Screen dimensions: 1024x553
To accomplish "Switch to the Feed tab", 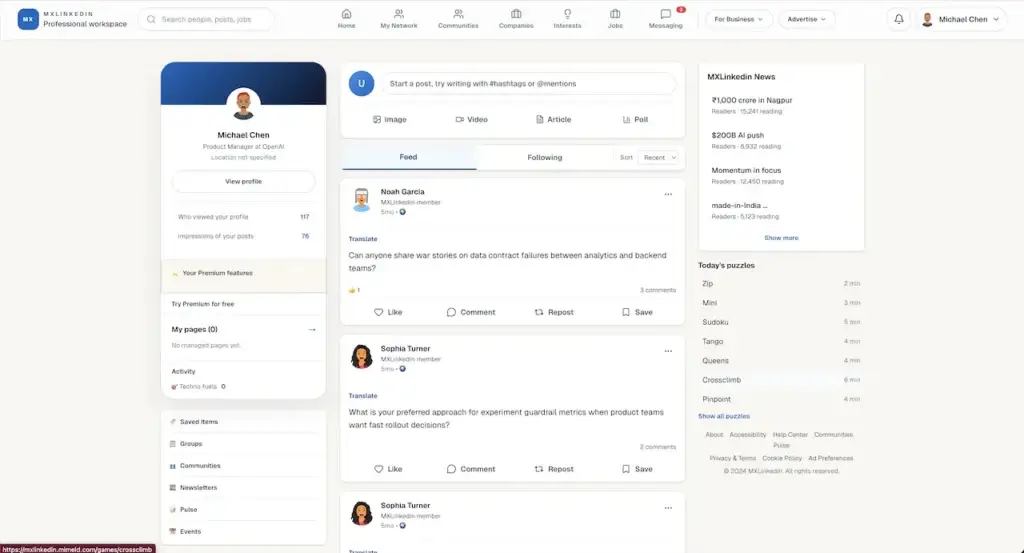I will coord(409,157).
